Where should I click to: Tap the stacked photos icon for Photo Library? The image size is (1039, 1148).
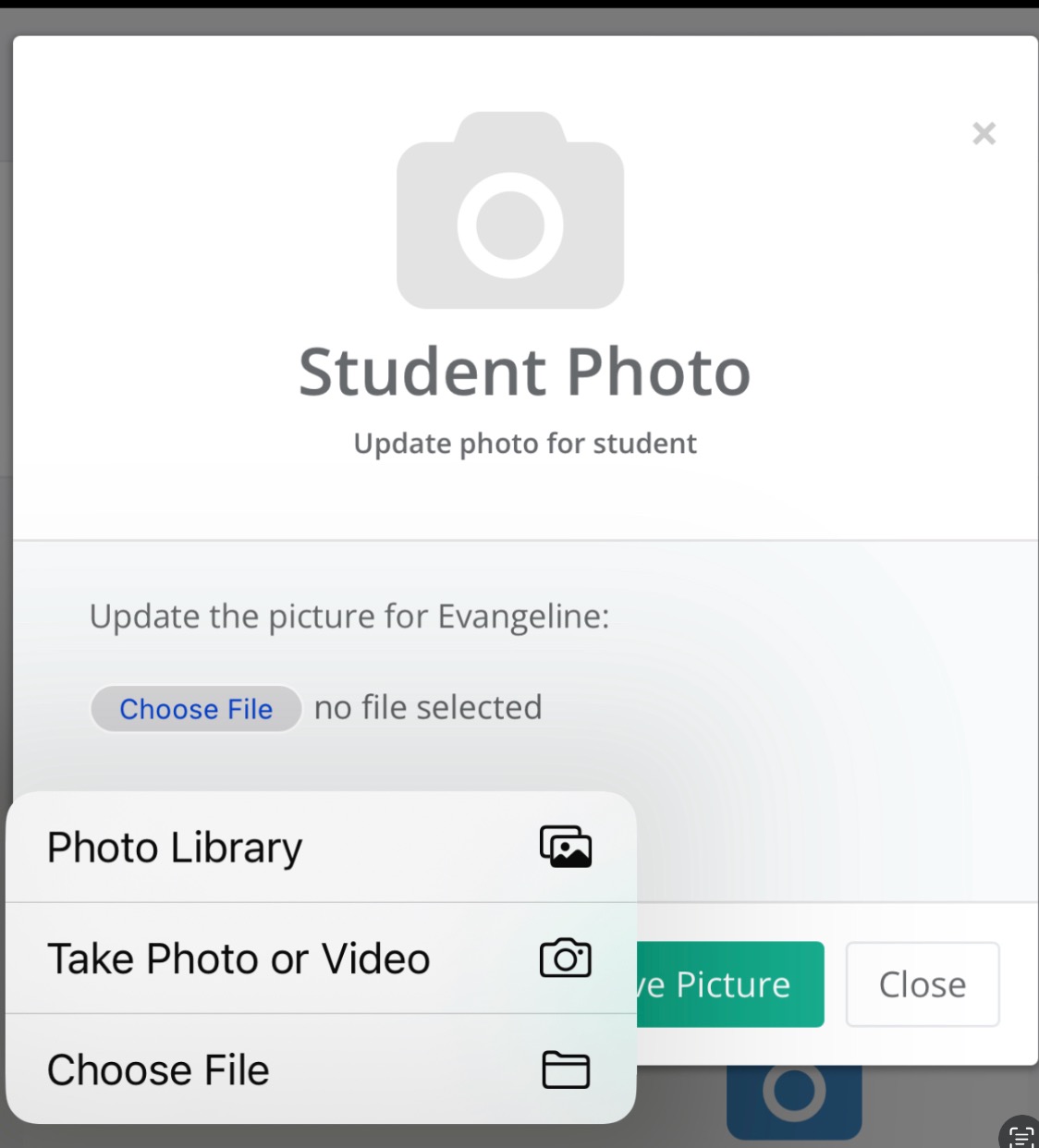click(566, 847)
